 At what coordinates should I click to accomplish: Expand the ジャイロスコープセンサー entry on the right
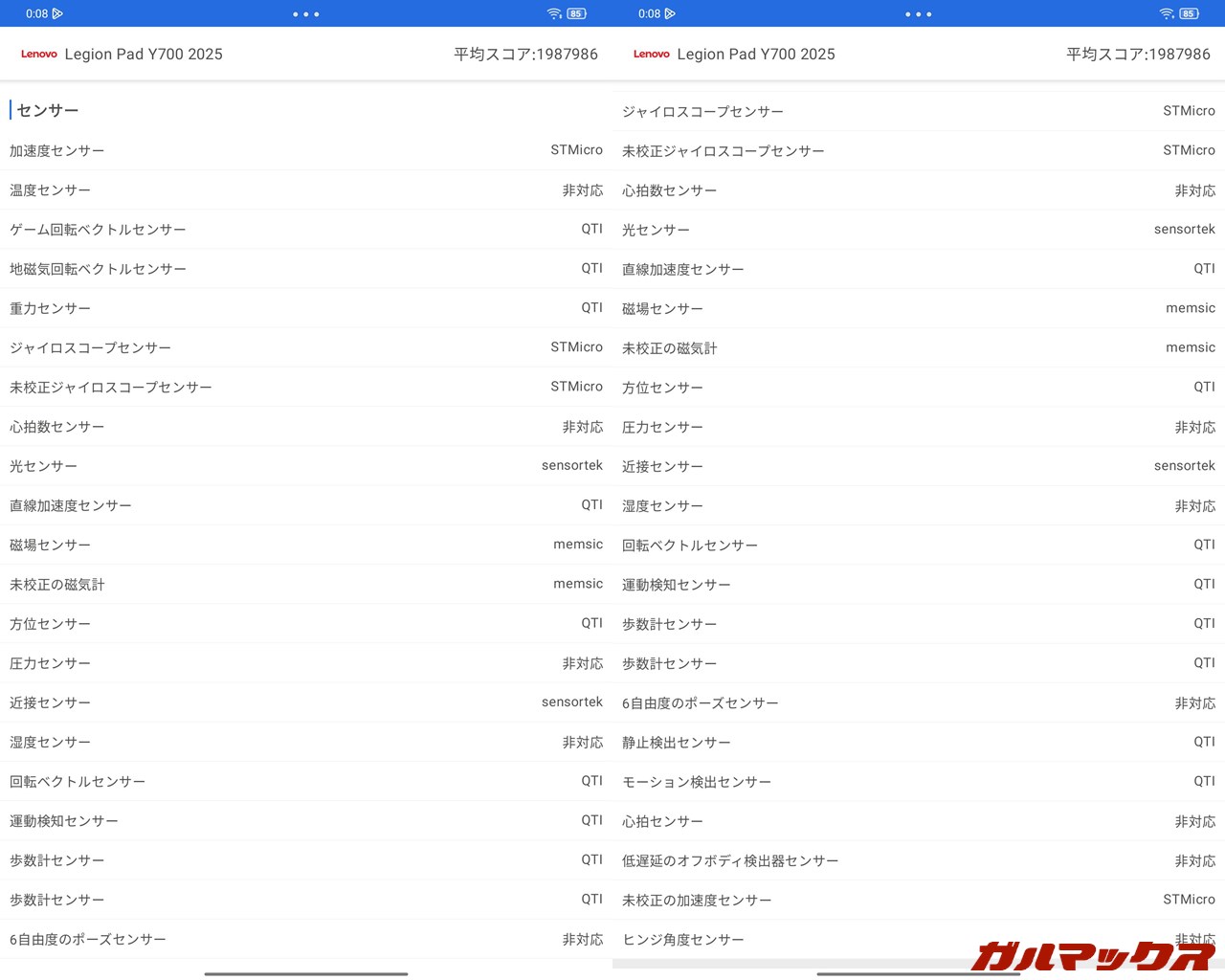pos(919,110)
